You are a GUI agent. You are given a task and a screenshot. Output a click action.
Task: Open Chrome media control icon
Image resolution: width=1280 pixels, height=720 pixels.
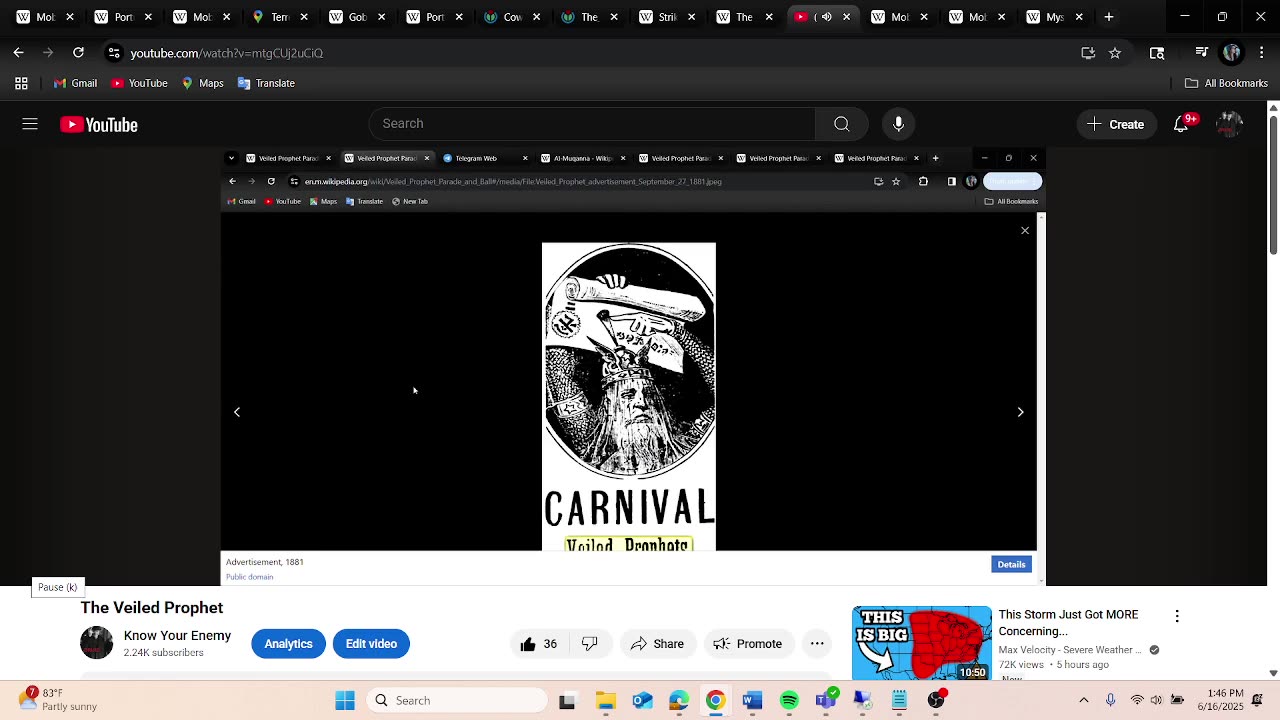pyautogui.click(x=1202, y=53)
